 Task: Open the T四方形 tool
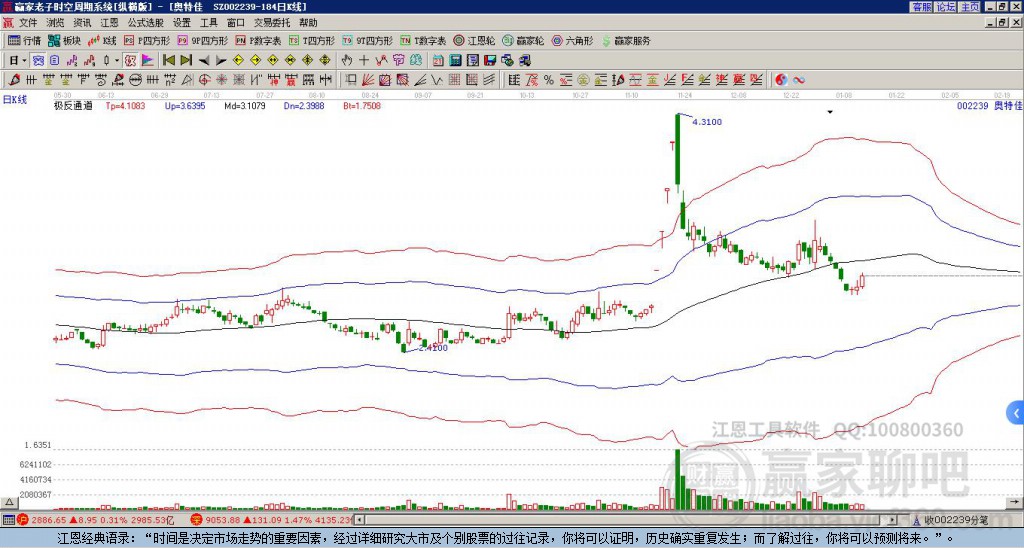coord(312,40)
